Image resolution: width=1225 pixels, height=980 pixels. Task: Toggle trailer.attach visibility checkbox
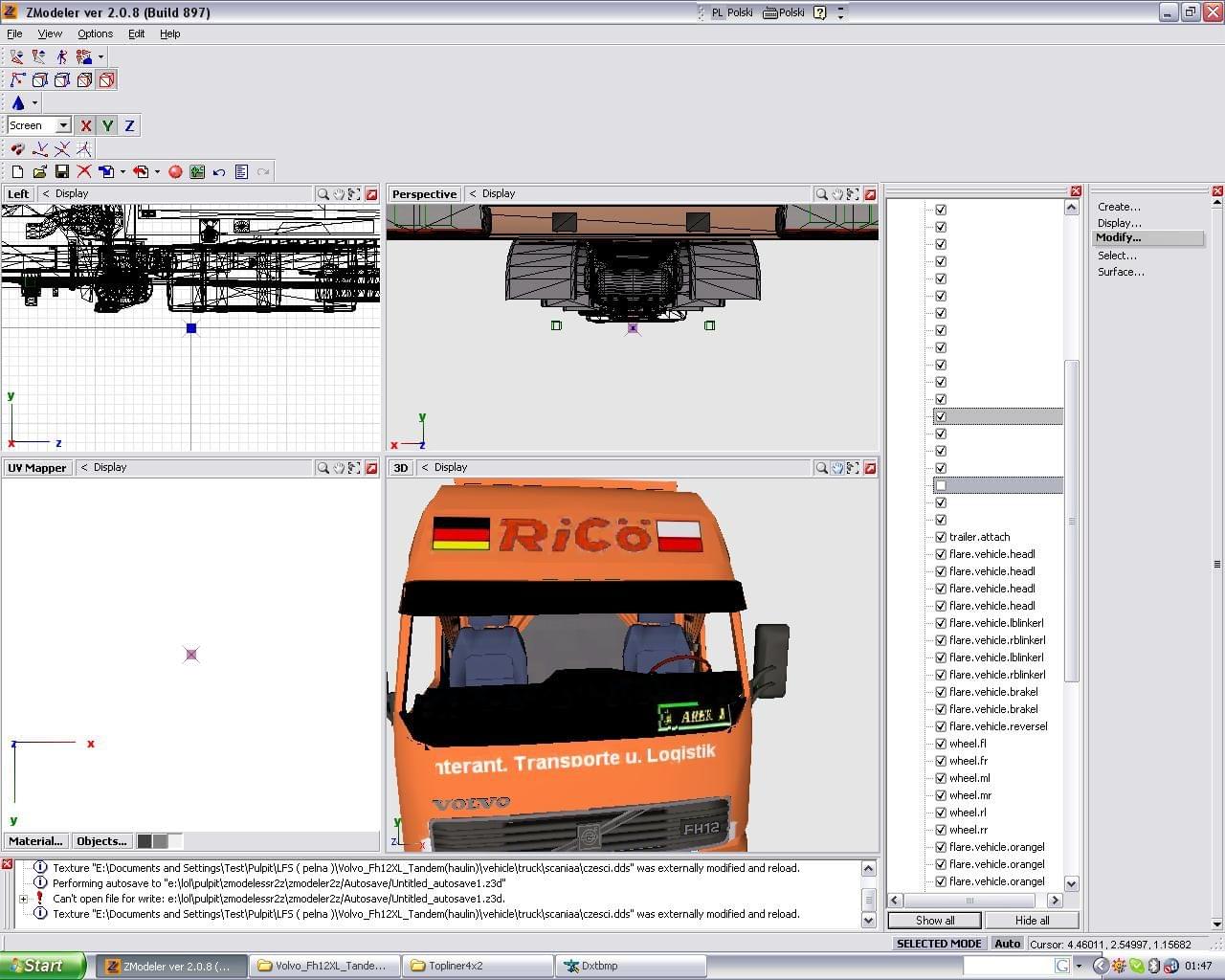(941, 537)
